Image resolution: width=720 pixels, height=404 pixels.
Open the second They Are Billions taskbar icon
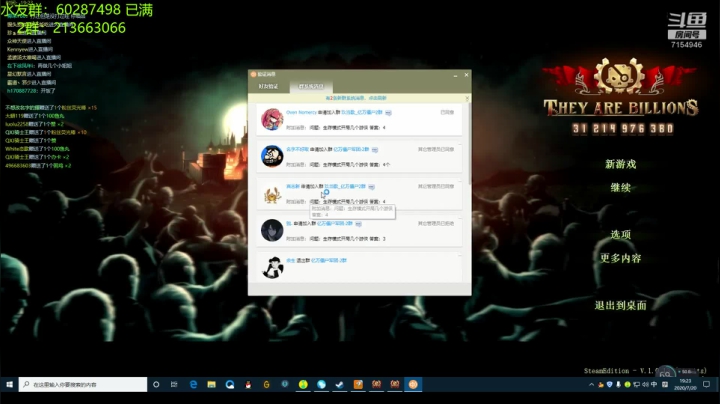coord(395,384)
